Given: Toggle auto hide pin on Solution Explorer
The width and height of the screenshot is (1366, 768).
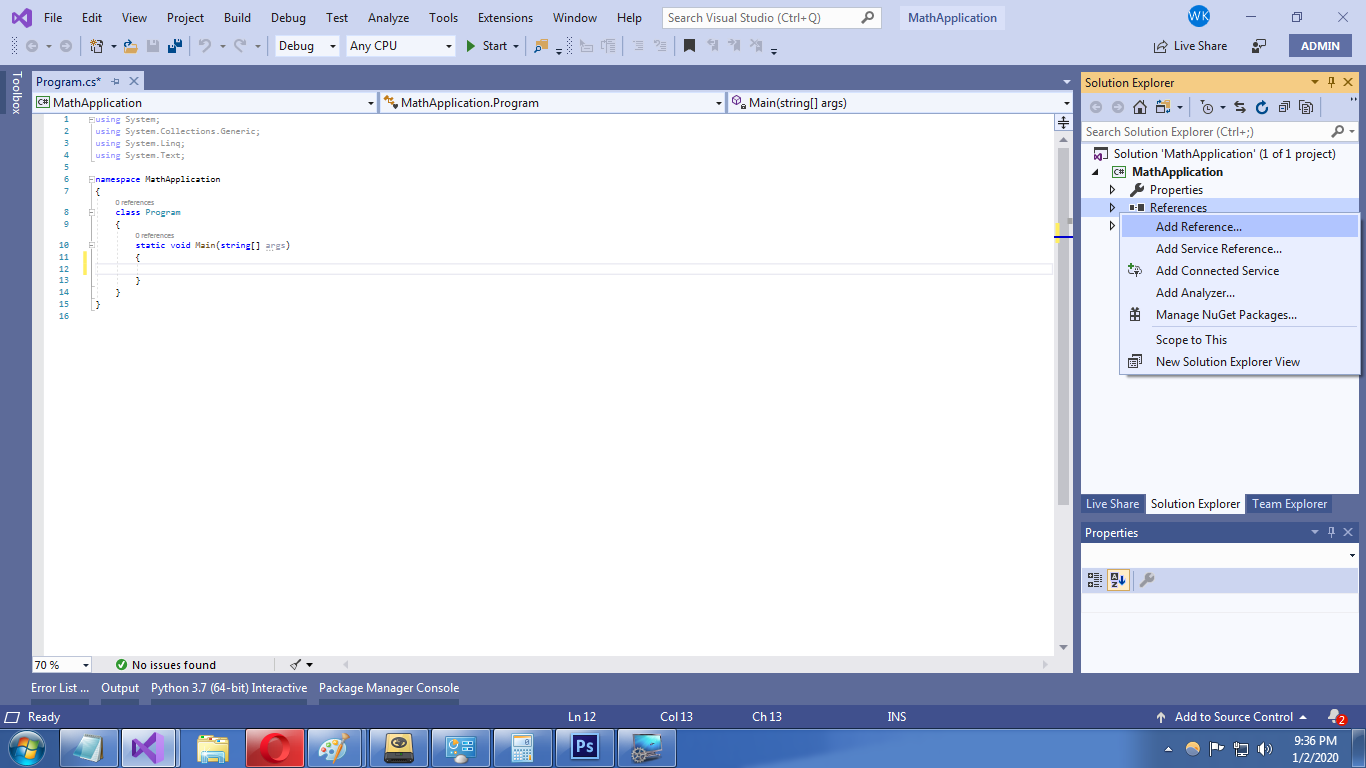Looking at the screenshot, I should pyautogui.click(x=1331, y=83).
